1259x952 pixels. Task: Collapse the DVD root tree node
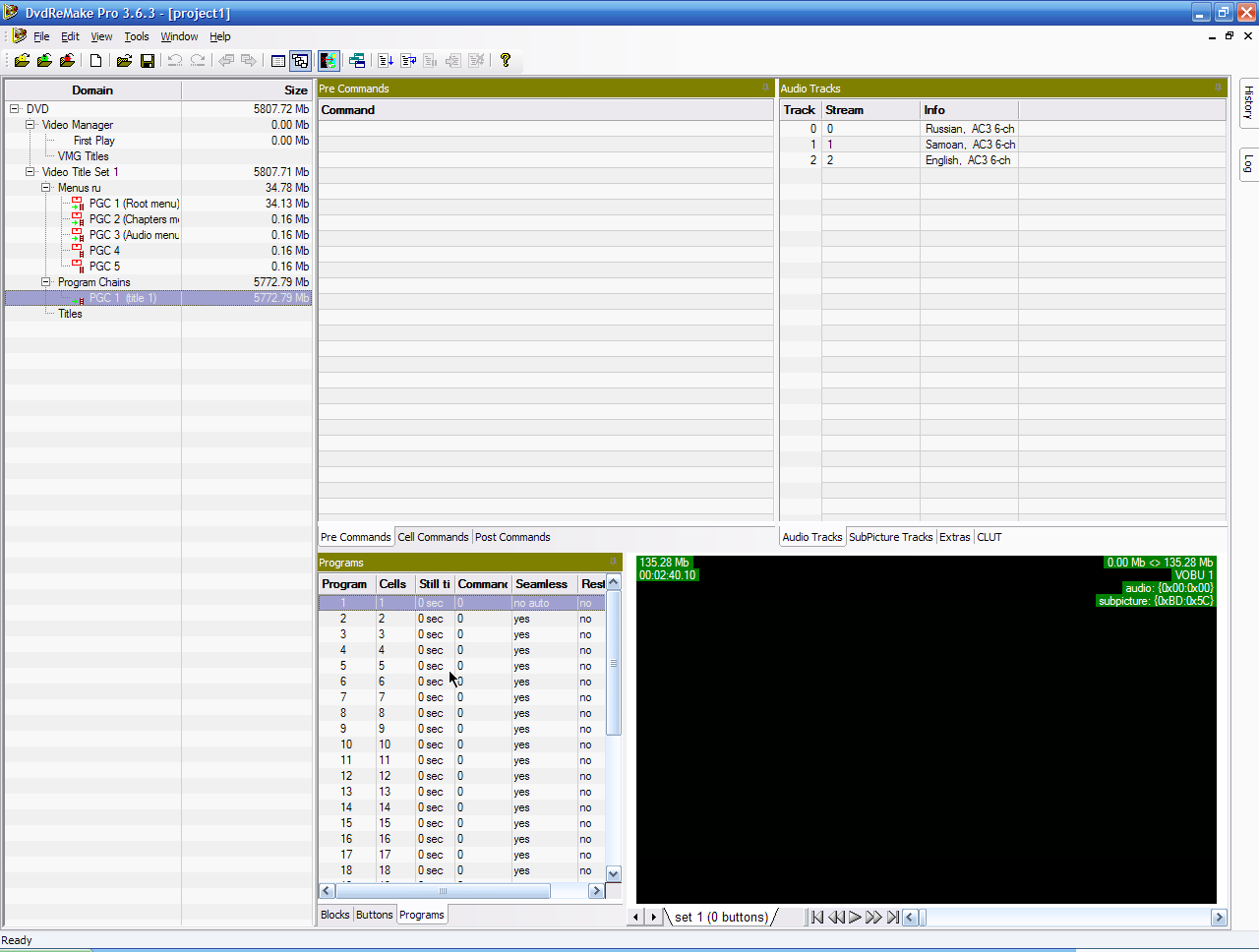pos(15,109)
